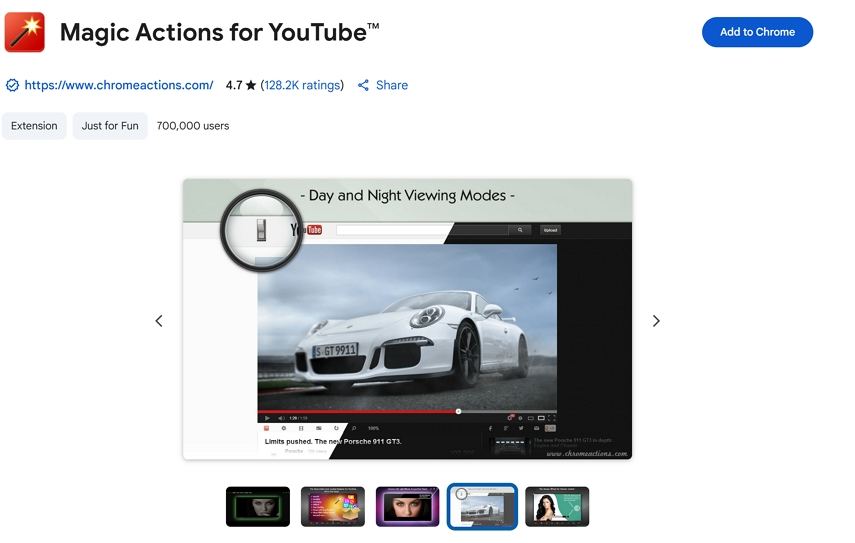Image resolution: width=855 pixels, height=543 pixels.
Task: Open fifth thumbnail with woman on teal
Action: point(557,506)
